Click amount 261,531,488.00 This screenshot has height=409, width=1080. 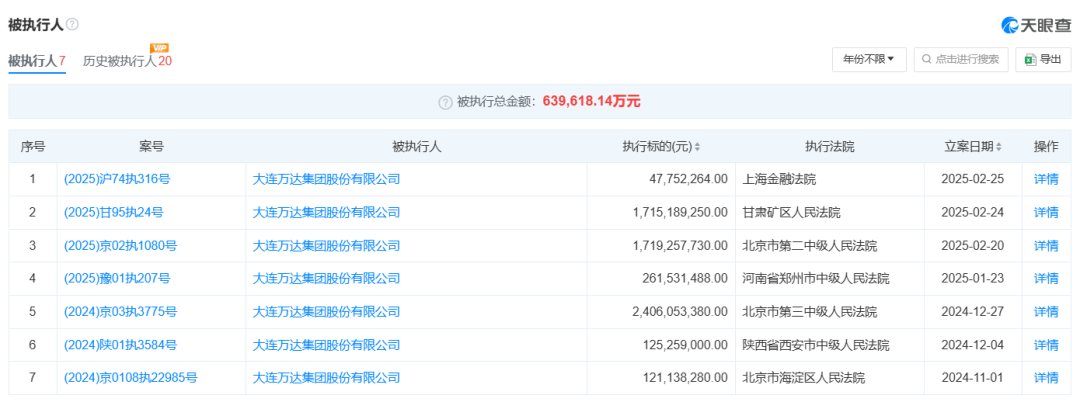click(685, 278)
